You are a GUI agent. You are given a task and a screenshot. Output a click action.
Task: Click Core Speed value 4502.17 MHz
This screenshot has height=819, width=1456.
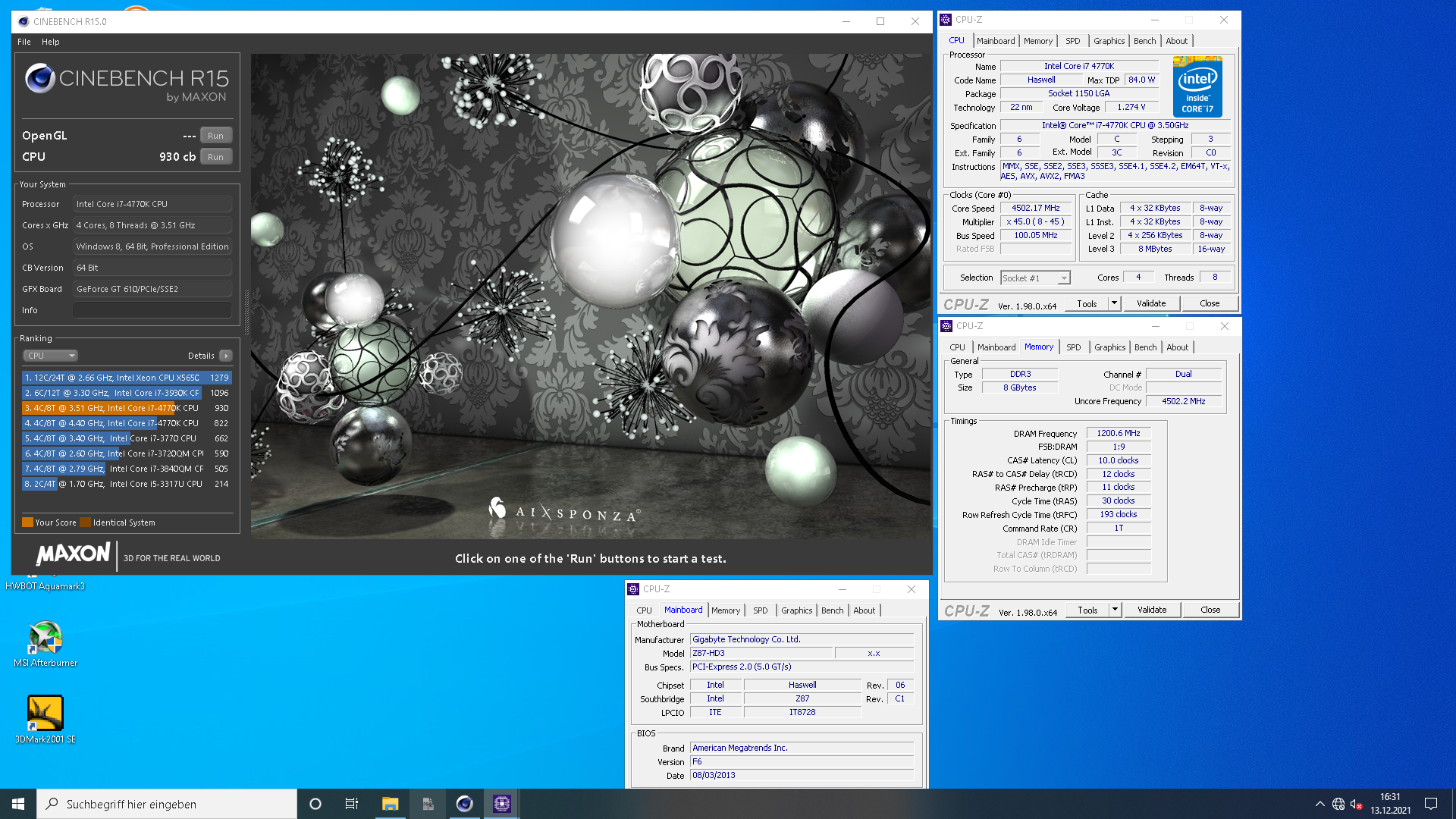tap(1036, 209)
